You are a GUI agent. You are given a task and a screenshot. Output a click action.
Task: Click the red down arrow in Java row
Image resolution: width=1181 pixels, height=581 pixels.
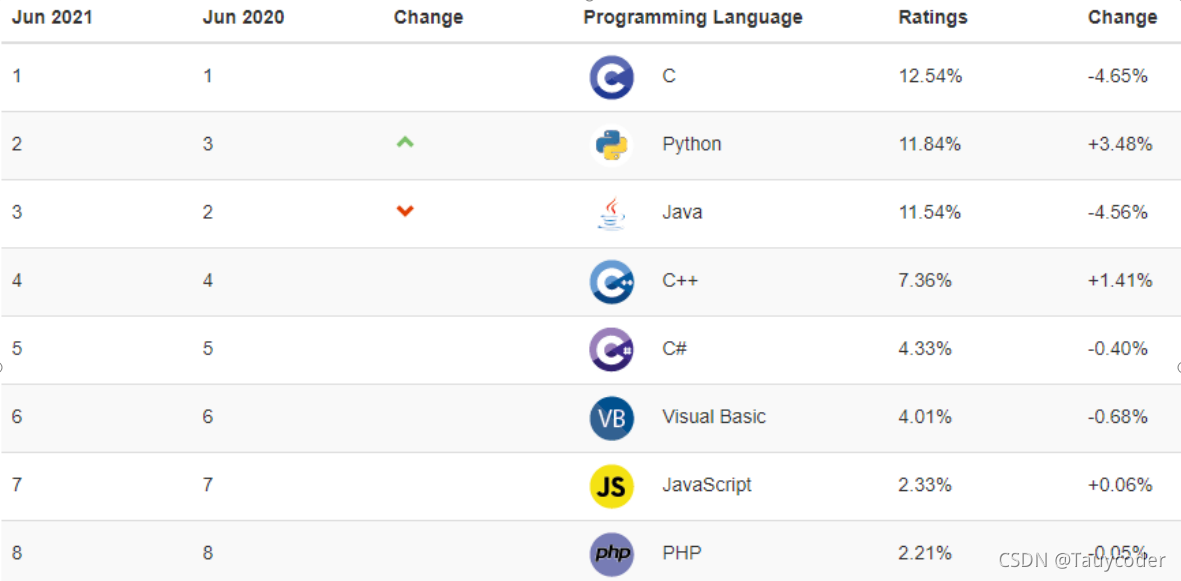pyautogui.click(x=405, y=212)
